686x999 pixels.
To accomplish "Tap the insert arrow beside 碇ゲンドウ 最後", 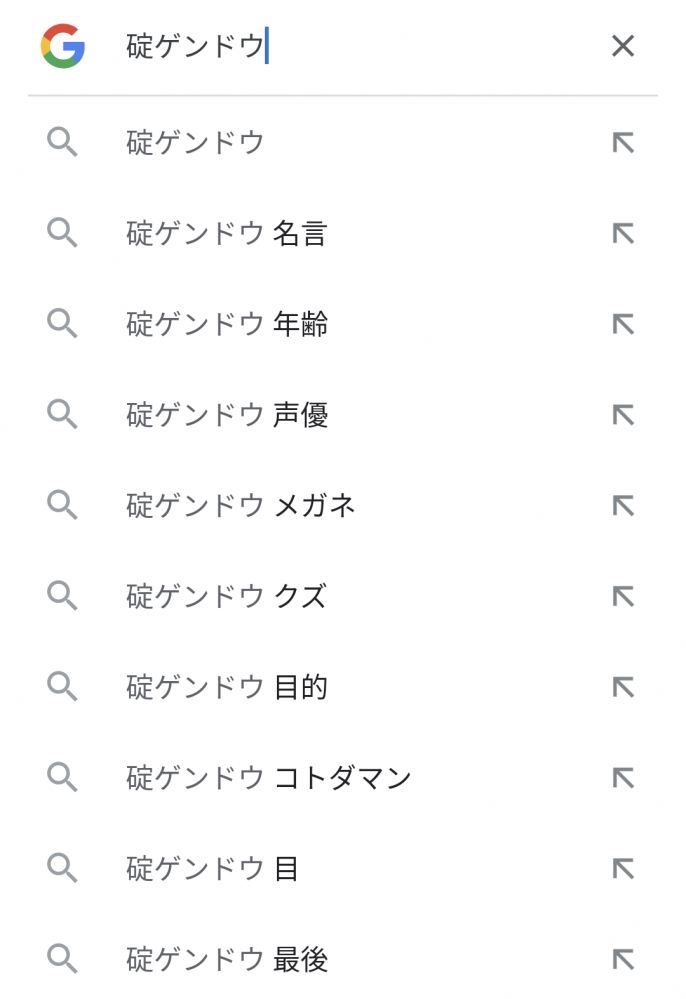I will 623,959.
